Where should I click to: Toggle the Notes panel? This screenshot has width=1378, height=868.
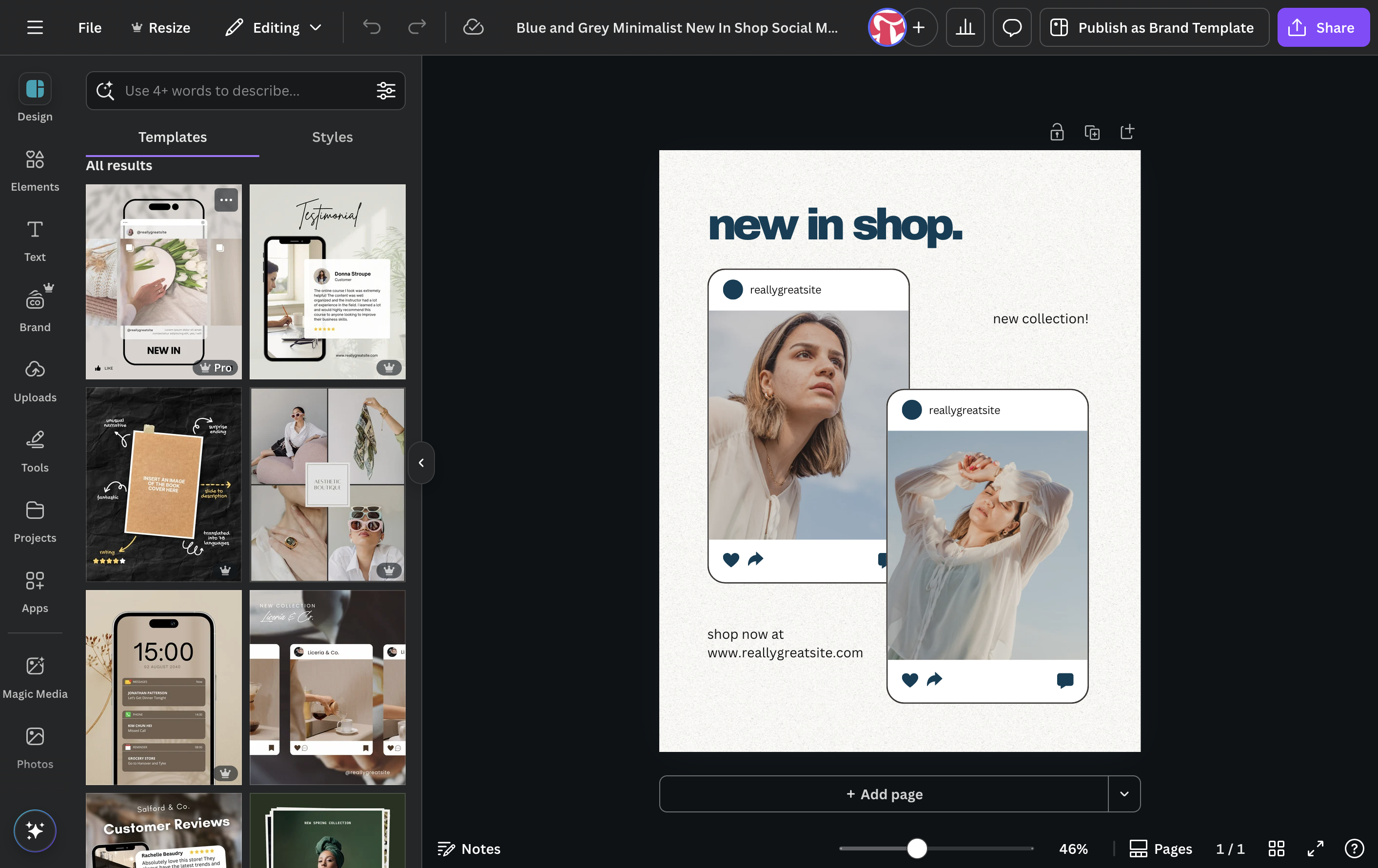click(469, 848)
